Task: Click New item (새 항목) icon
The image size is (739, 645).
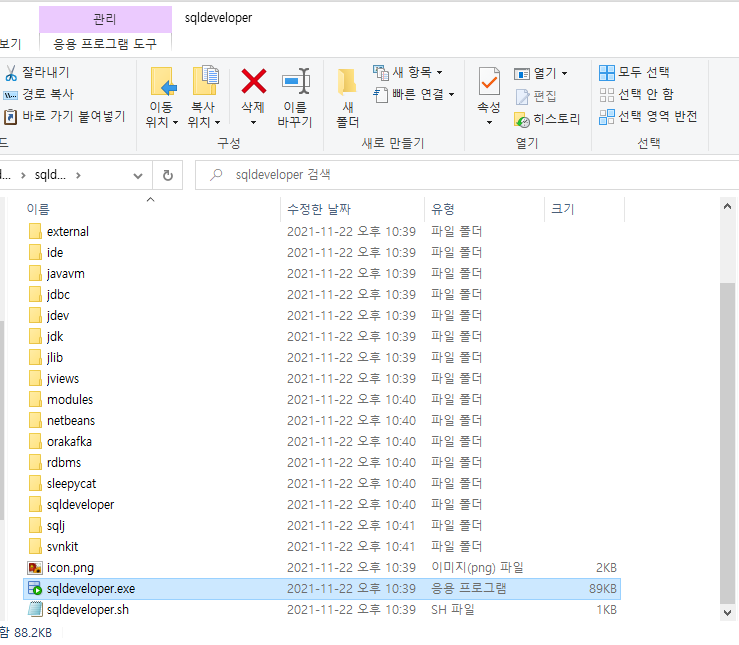Action: click(381, 72)
